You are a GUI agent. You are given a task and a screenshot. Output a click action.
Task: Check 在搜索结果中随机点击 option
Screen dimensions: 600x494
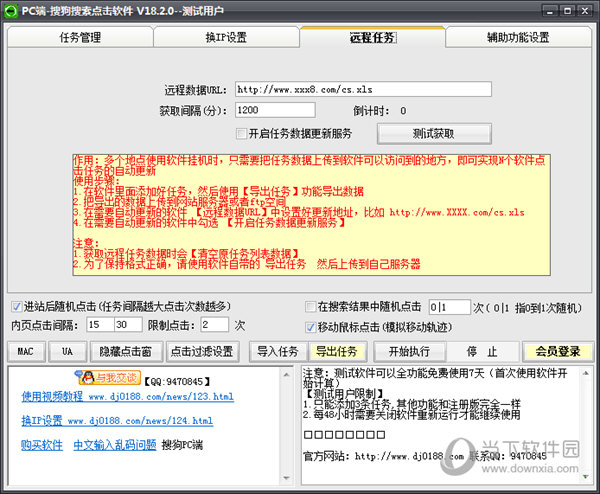[310, 306]
